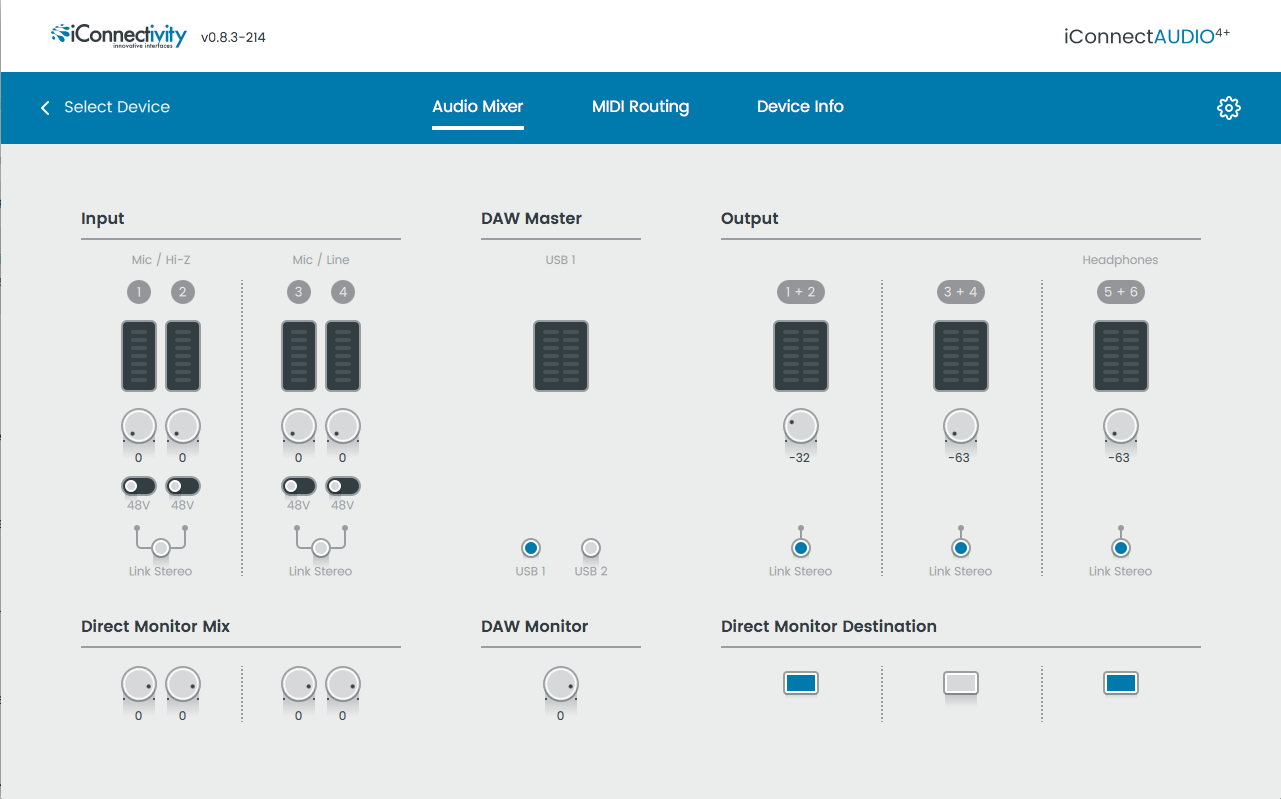1281x799 pixels.
Task: Open the settings gear icon
Action: [1228, 108]
